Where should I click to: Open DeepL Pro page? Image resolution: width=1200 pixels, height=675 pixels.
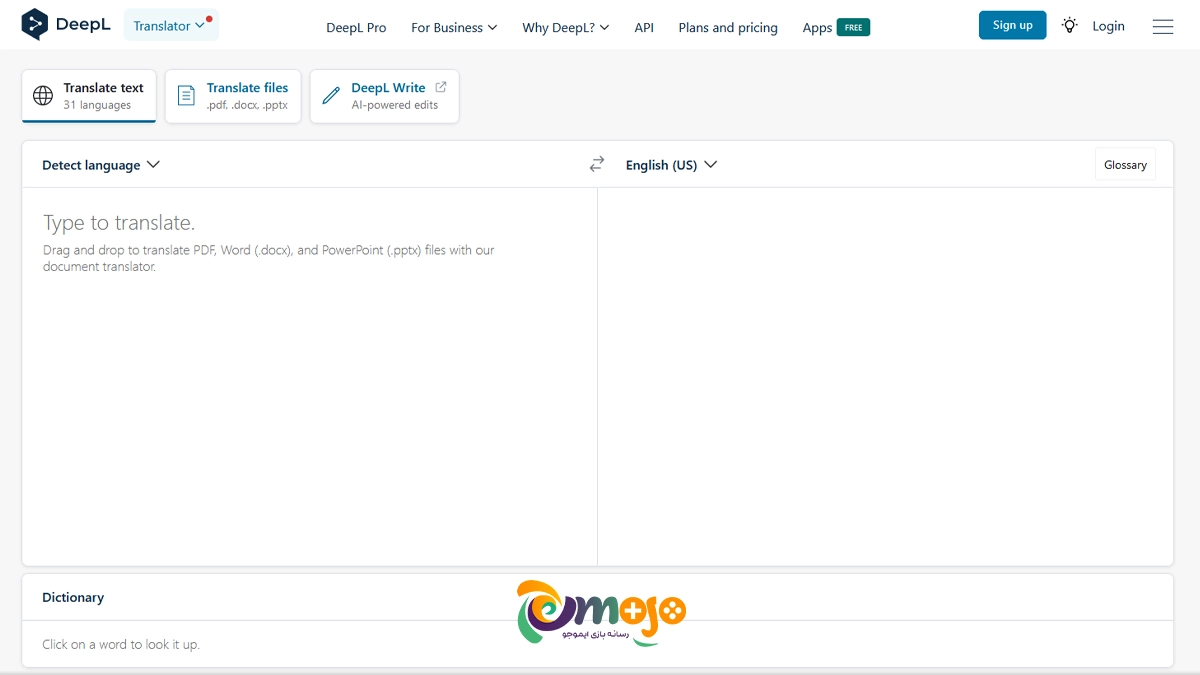(x=356, y=27)
